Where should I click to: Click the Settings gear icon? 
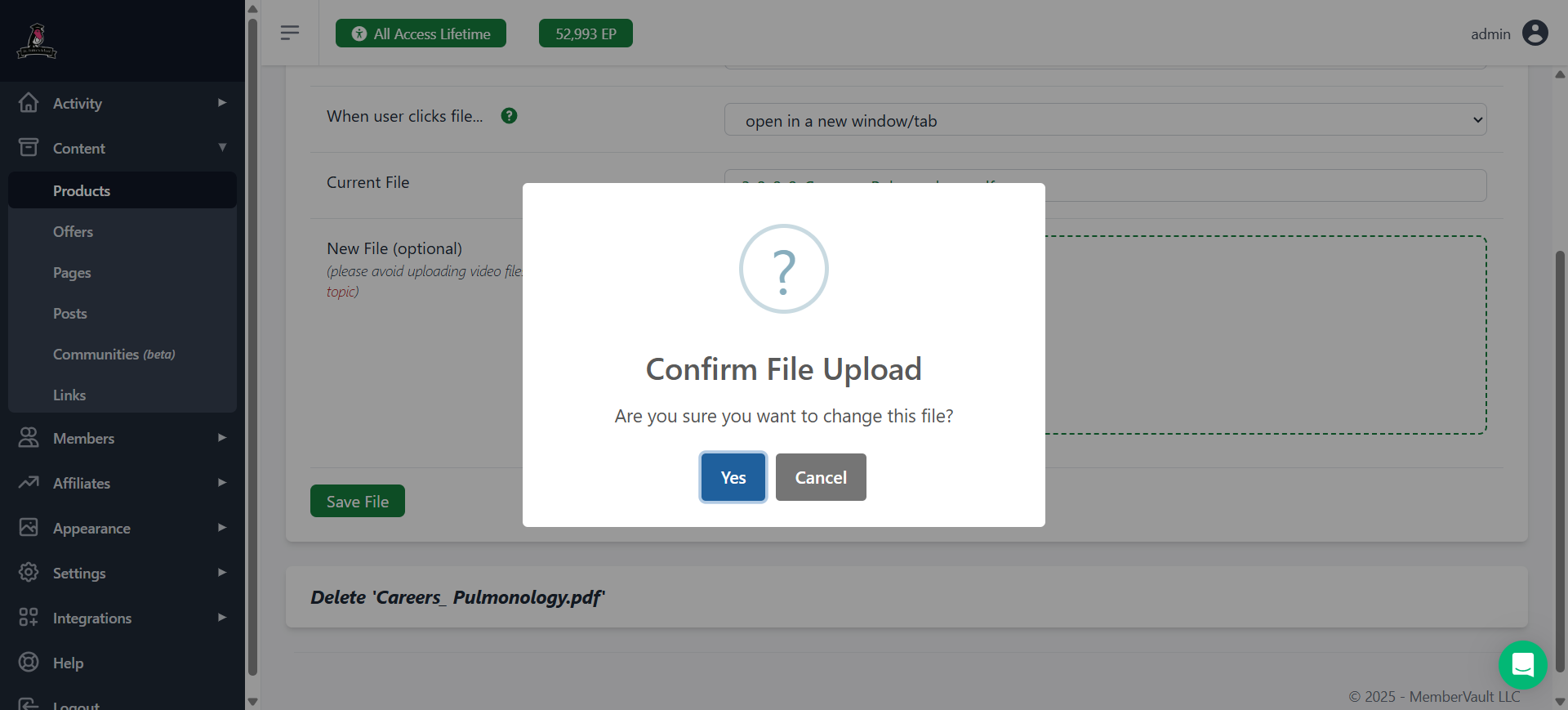(x=29, y=572)
